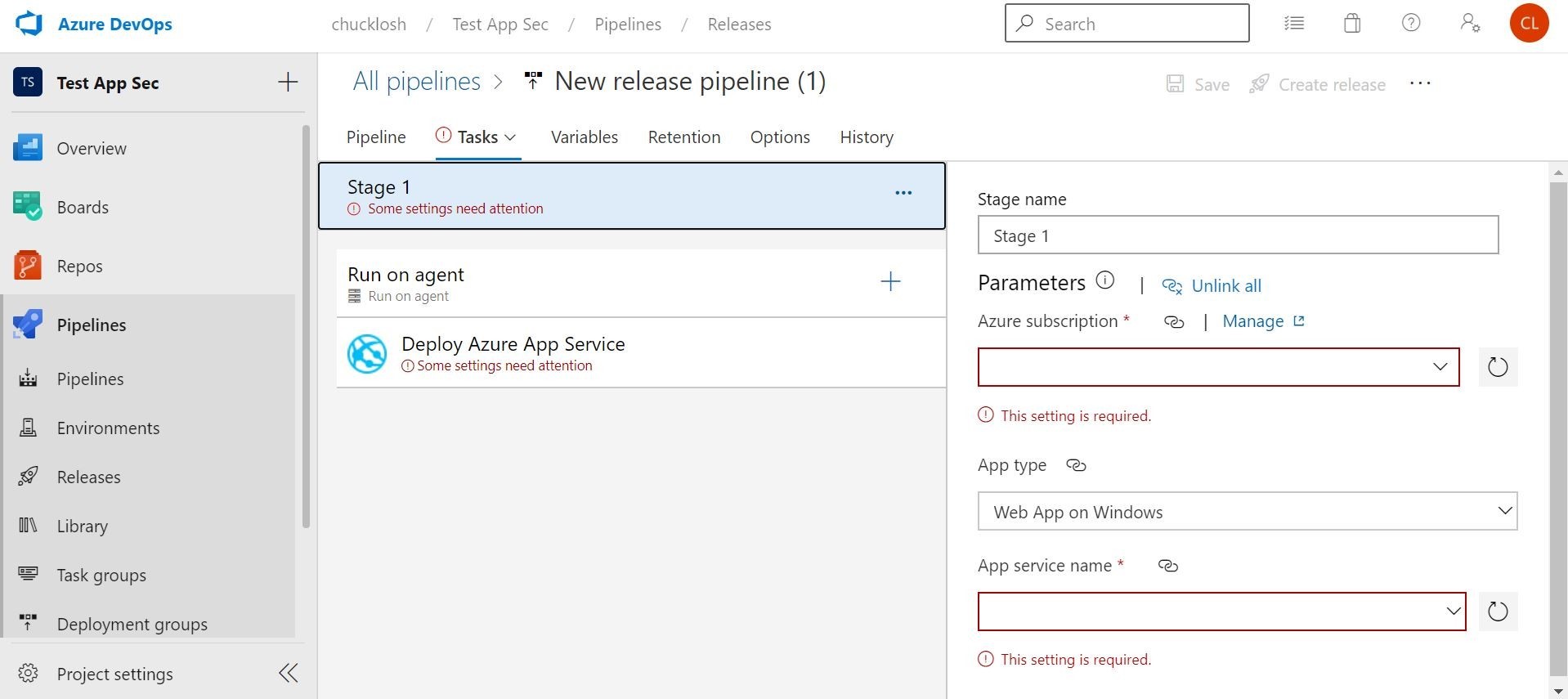Click chucklosh breadcrumb
Image resolution: width=1568 pixels, height=699 pixels.
(369, 24)
